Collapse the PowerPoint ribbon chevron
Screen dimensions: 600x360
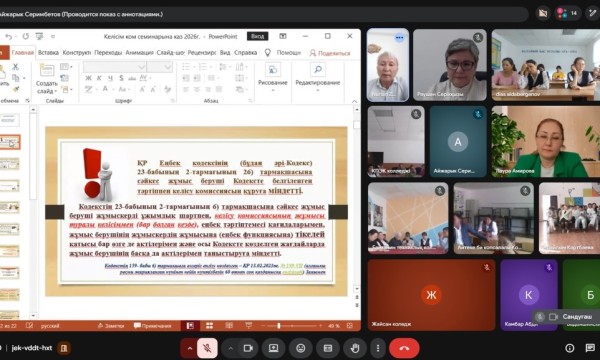[354, 101]
